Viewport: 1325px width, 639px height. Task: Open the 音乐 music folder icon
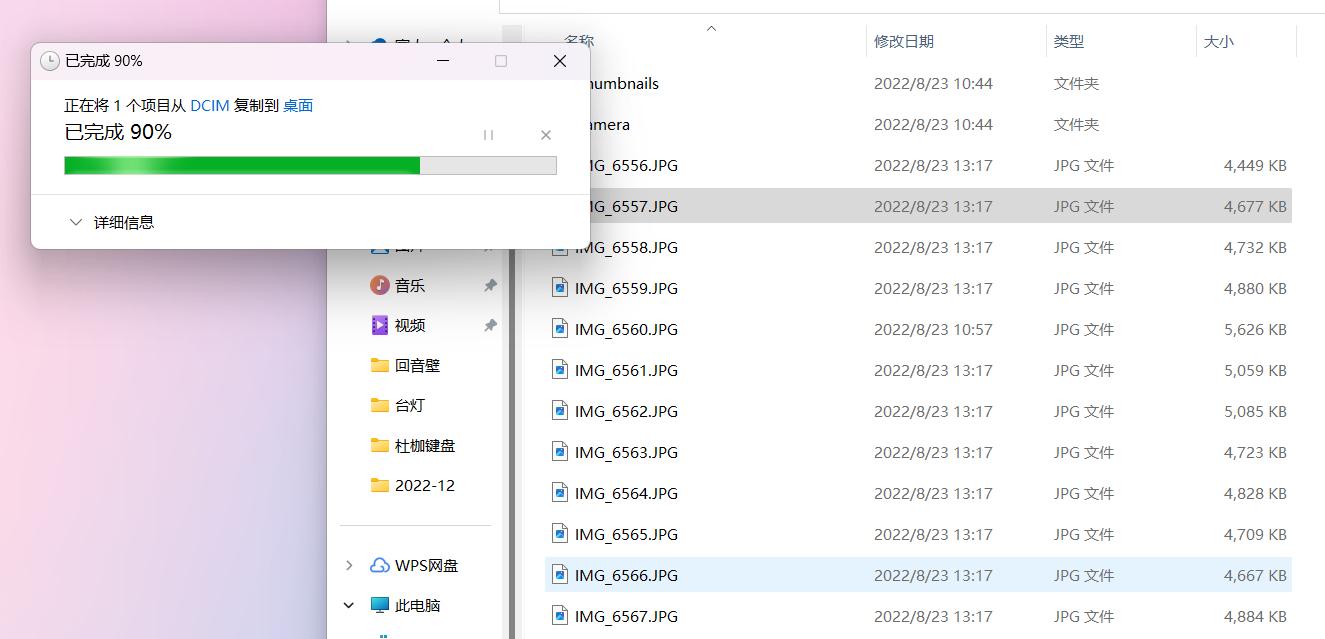379,285
